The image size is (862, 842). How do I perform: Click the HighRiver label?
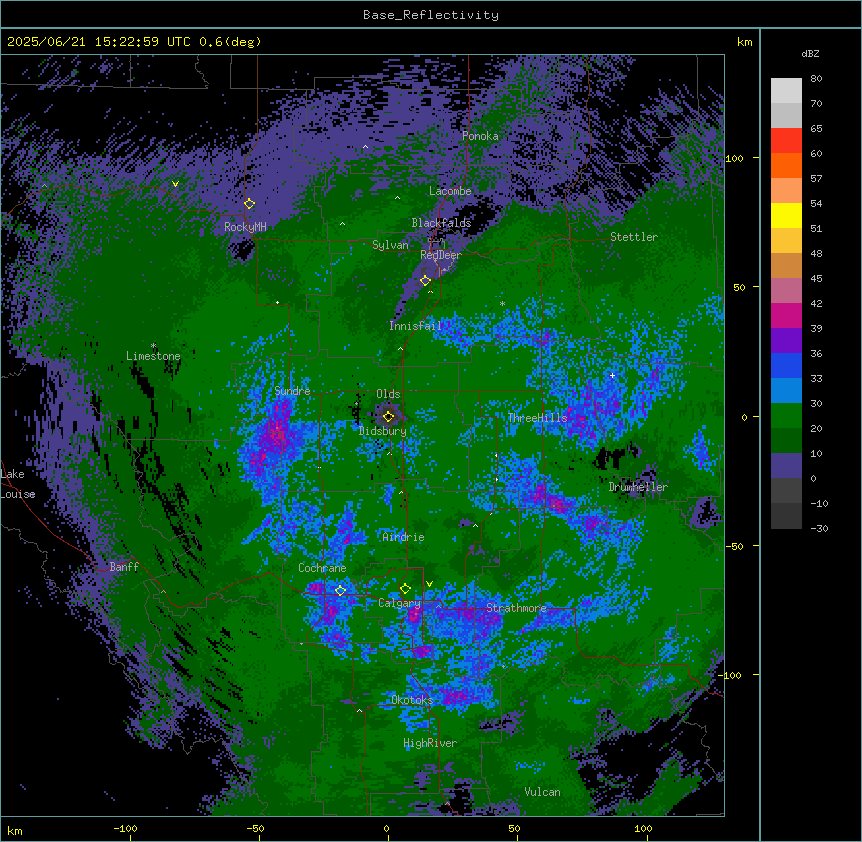pos(430,743)
